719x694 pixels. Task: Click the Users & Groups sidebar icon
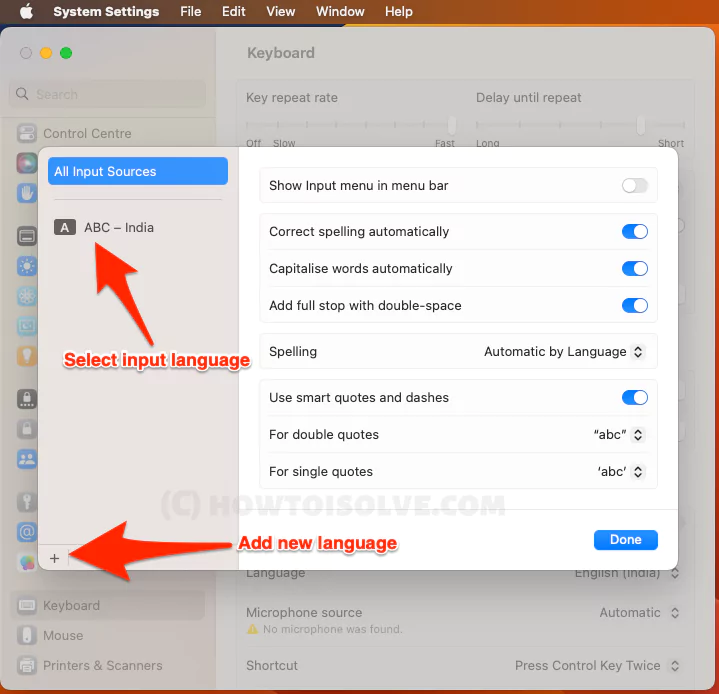[27, 459]
